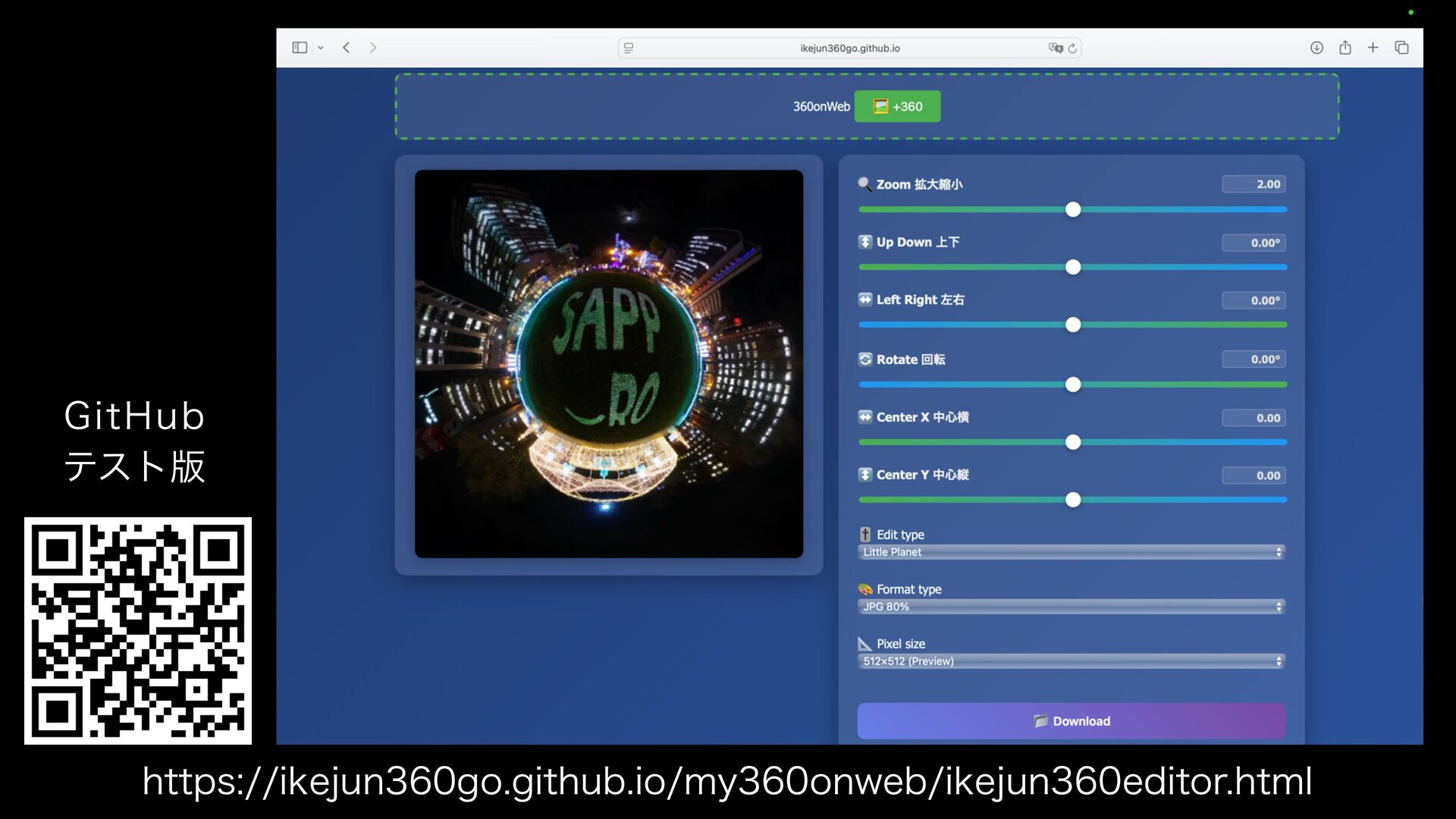Open the Edit type Little Planet dropdown
This screenshot has width=1456, height=819.
(1071, 552)
